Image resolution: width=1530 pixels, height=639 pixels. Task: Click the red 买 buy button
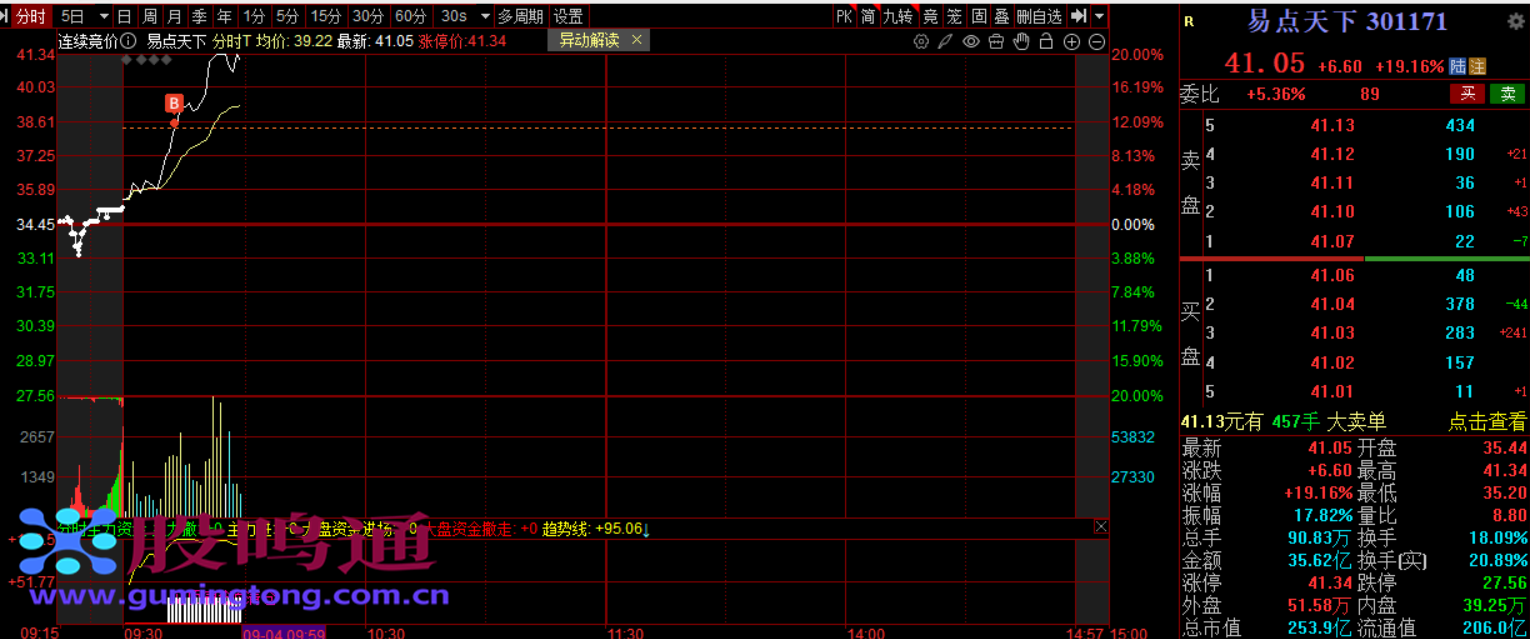click(1467, 94)
